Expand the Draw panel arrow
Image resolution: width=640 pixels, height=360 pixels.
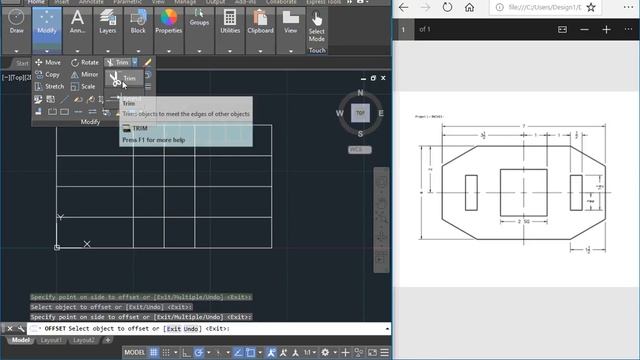16,51
